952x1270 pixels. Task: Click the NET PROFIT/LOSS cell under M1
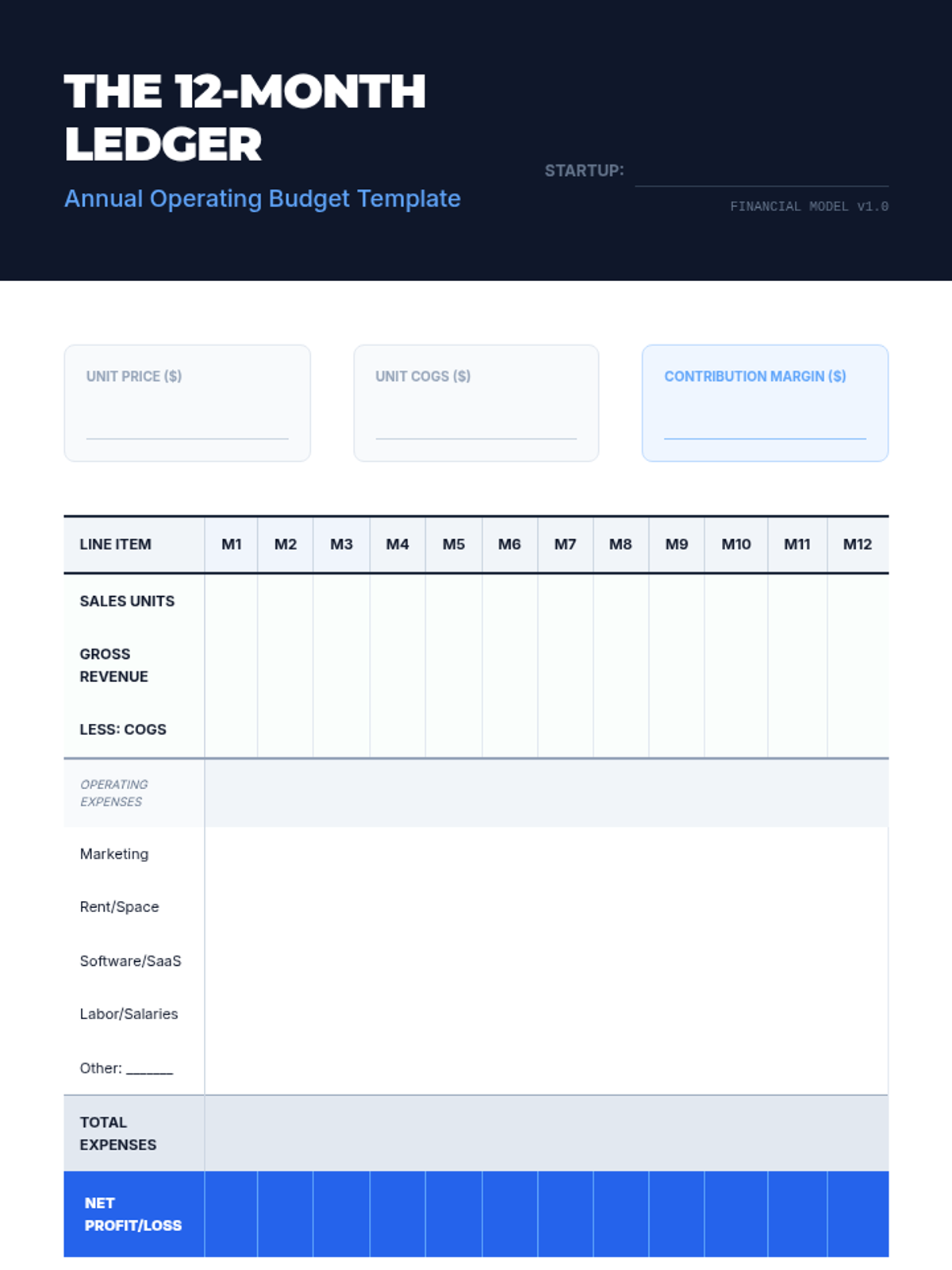tap(232, 1214)
